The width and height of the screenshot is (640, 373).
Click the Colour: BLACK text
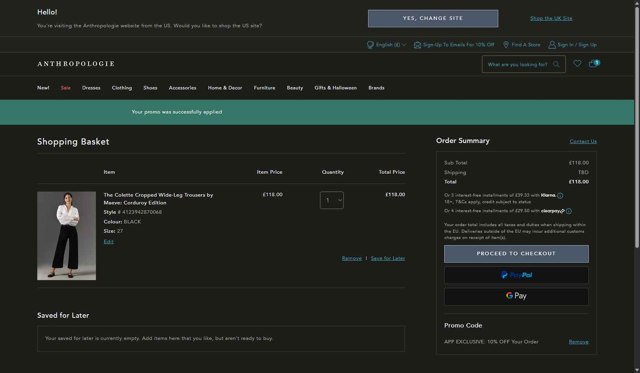(x=122, y=222)
